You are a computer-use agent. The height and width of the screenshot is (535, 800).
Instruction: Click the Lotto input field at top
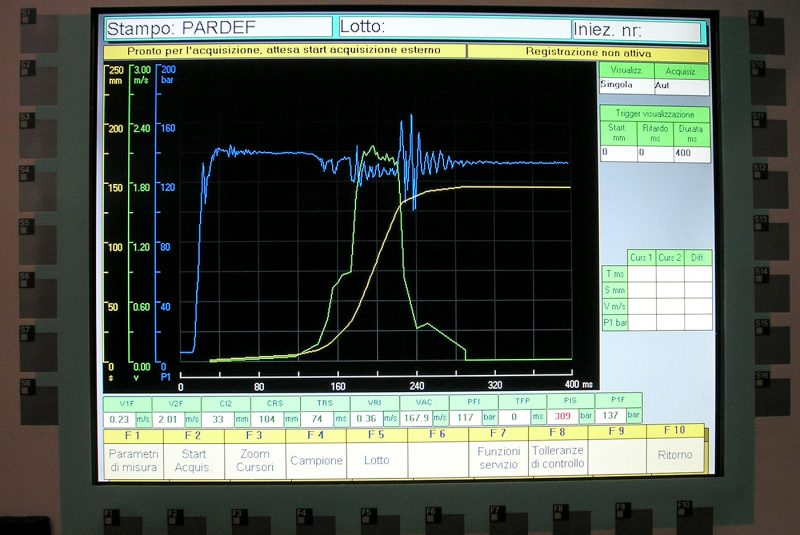(x=451, y=28)
